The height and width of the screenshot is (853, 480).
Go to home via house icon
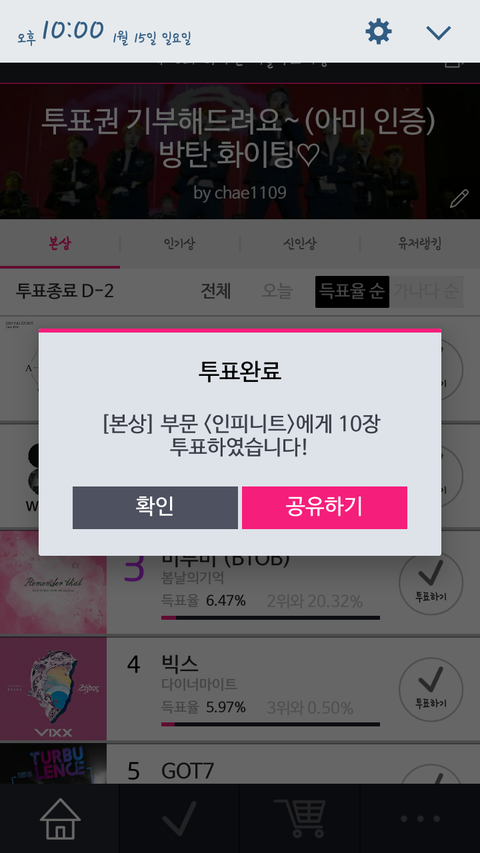pyautogui.click(x=60, y=818)
